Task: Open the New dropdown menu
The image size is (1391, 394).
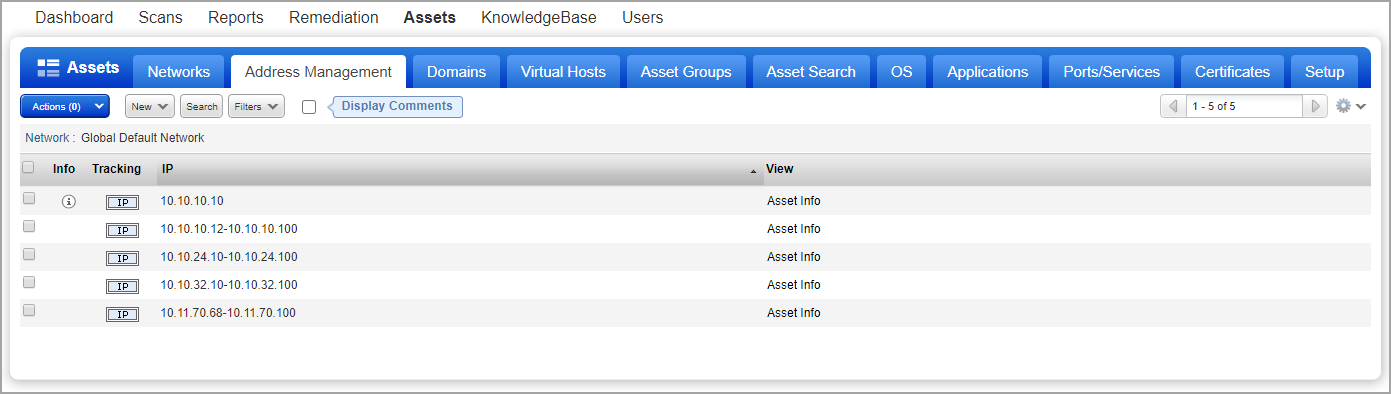Action: click(150, 106)
